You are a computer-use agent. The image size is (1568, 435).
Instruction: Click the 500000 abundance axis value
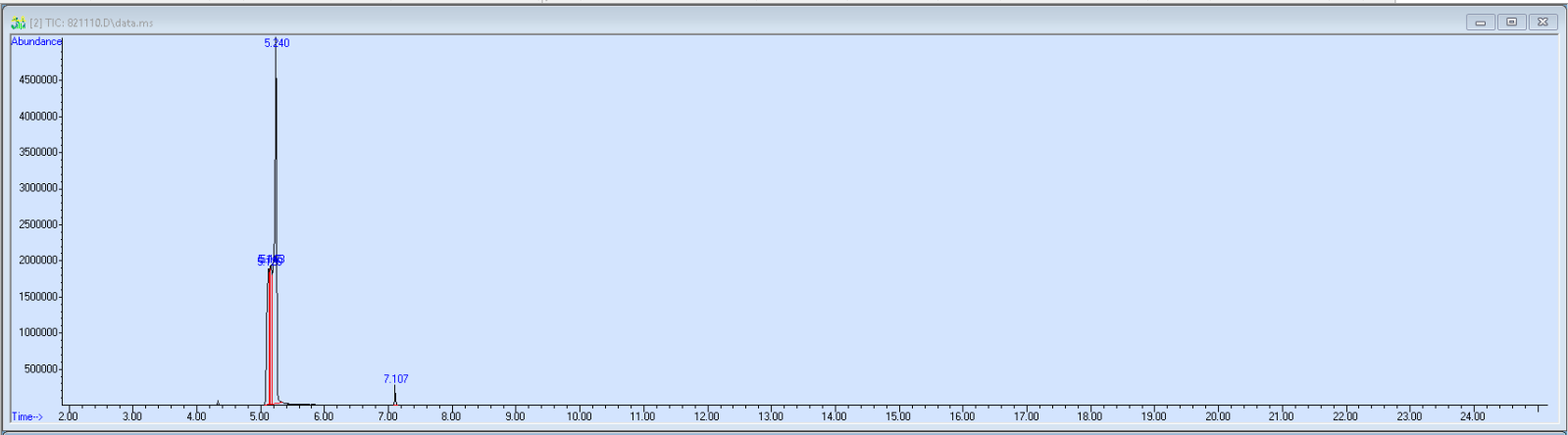41,369
